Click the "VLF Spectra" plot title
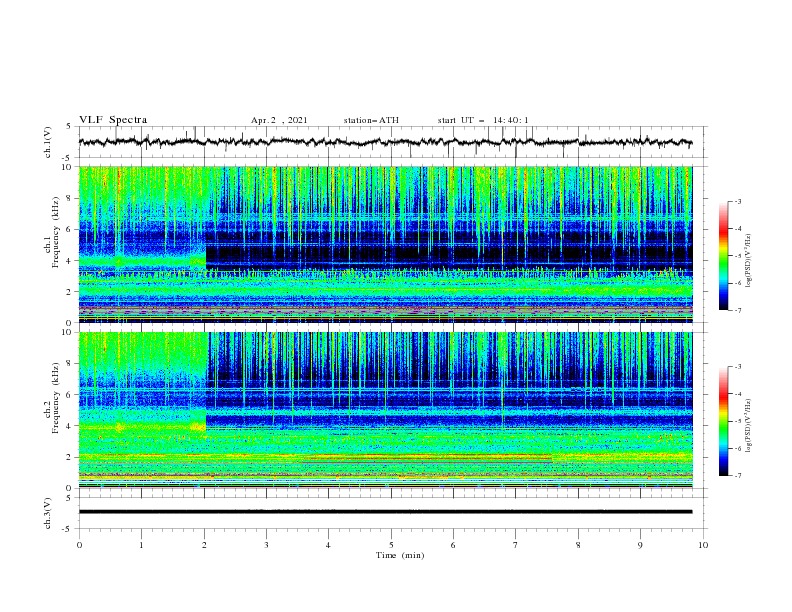This screenshot has width=792, height=612. [113, 120]
